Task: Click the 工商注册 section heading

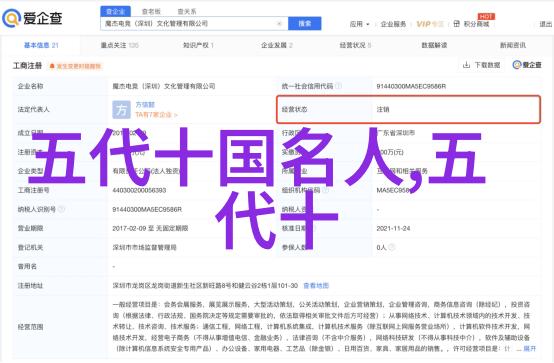Action: pos(28,66)
